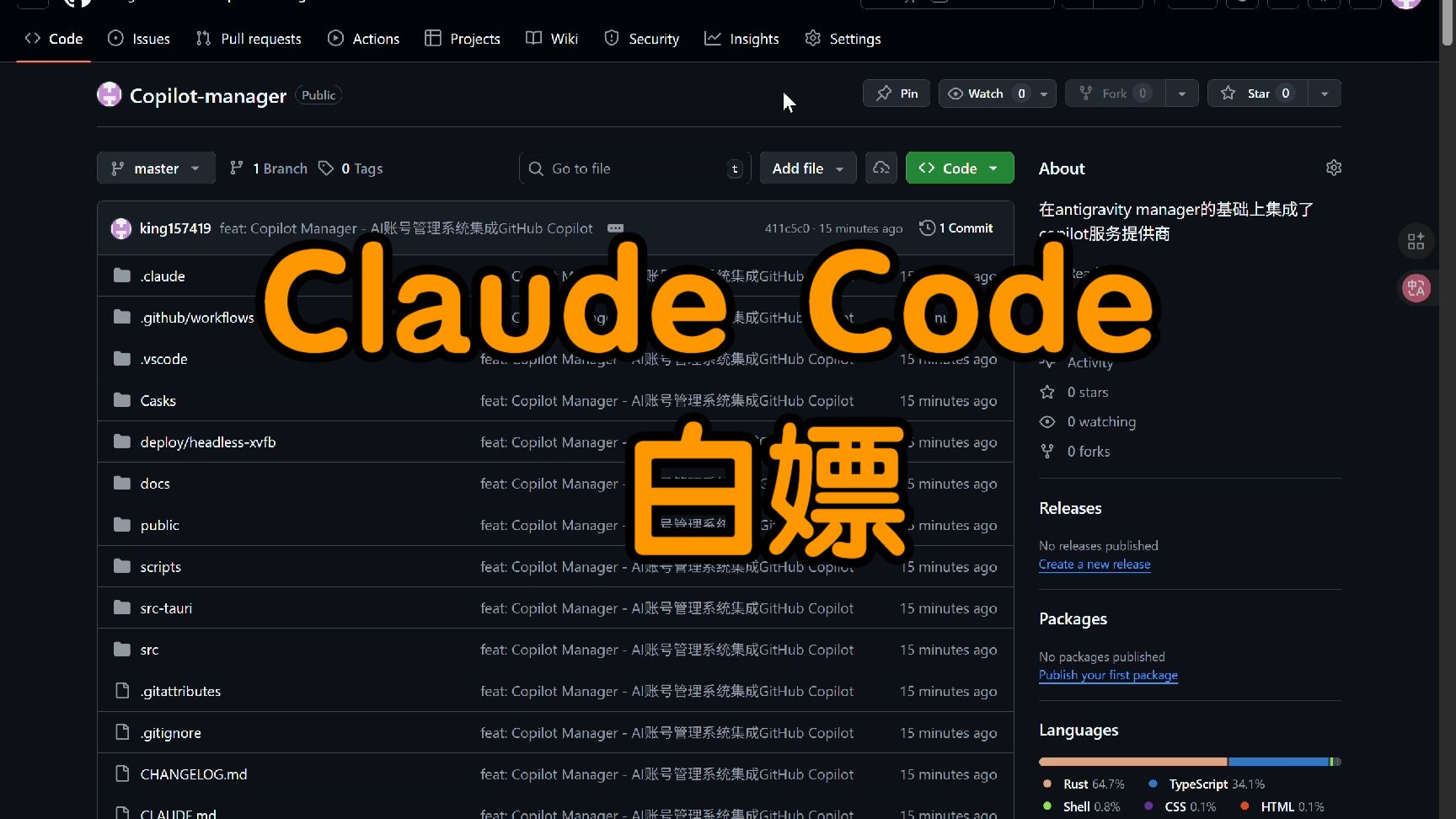Open the Releases heading link
The height and width of the screenshot is (819, 1456).
coord(1070,508)
